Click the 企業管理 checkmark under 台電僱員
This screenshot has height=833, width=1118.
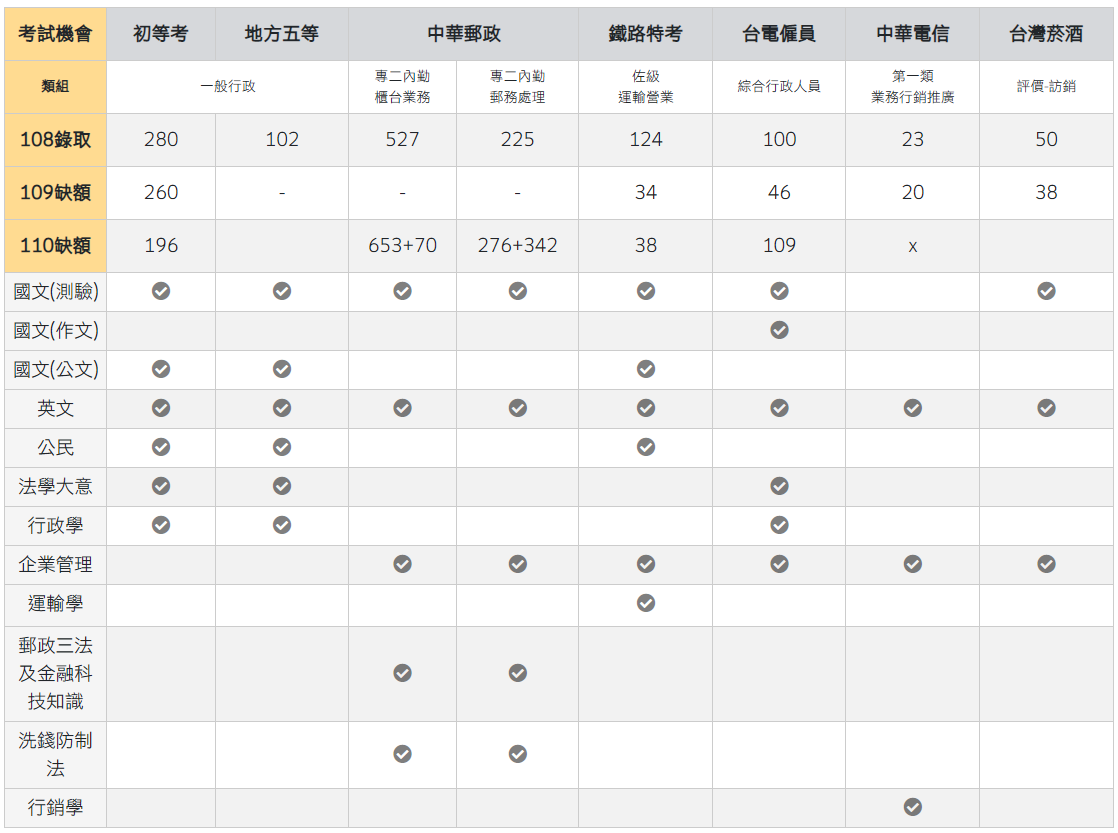click(779, 564)
